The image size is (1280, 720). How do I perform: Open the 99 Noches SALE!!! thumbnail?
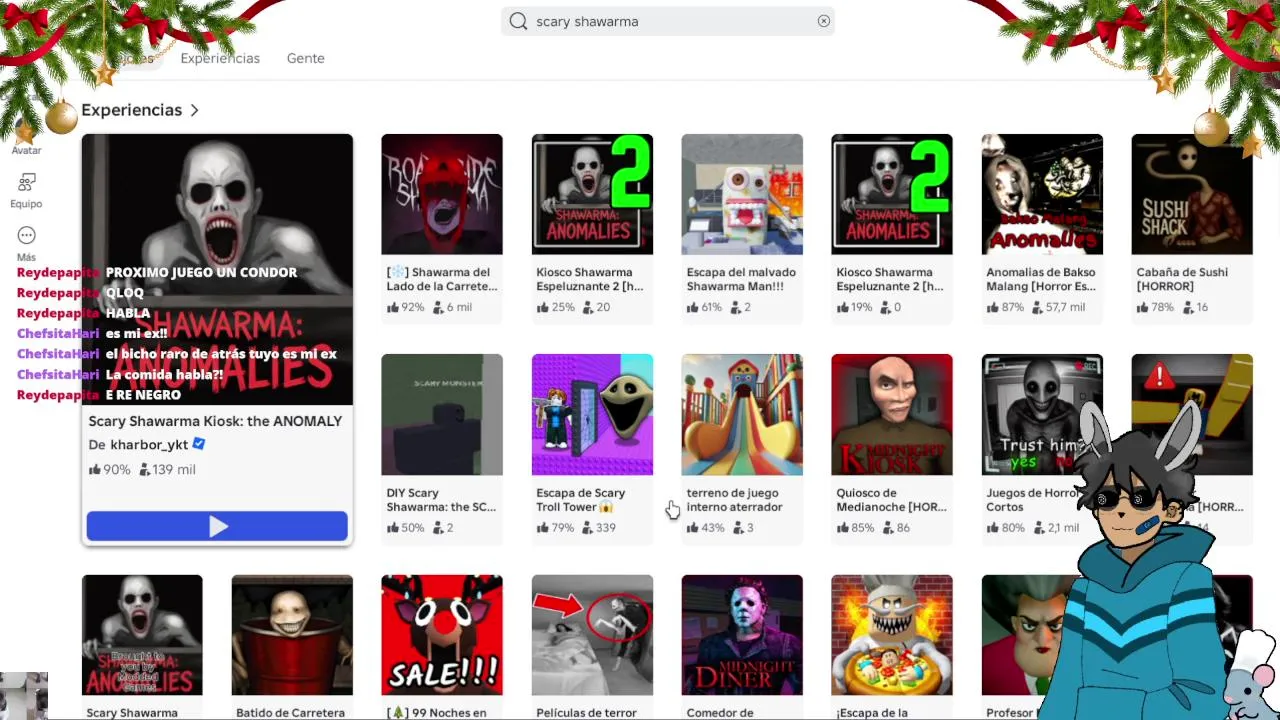442,635
